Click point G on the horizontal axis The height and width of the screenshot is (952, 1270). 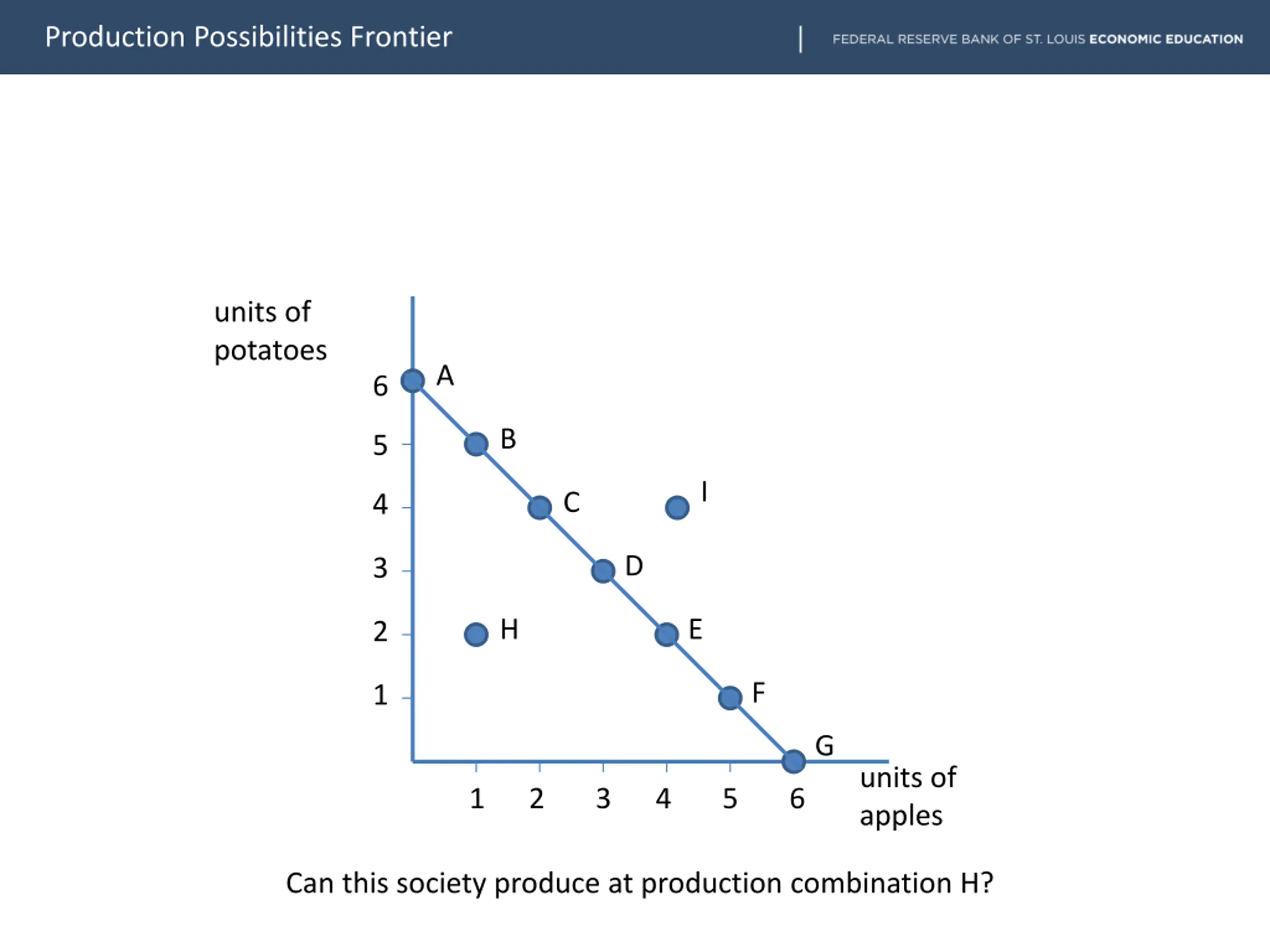[x=793, y=762]
